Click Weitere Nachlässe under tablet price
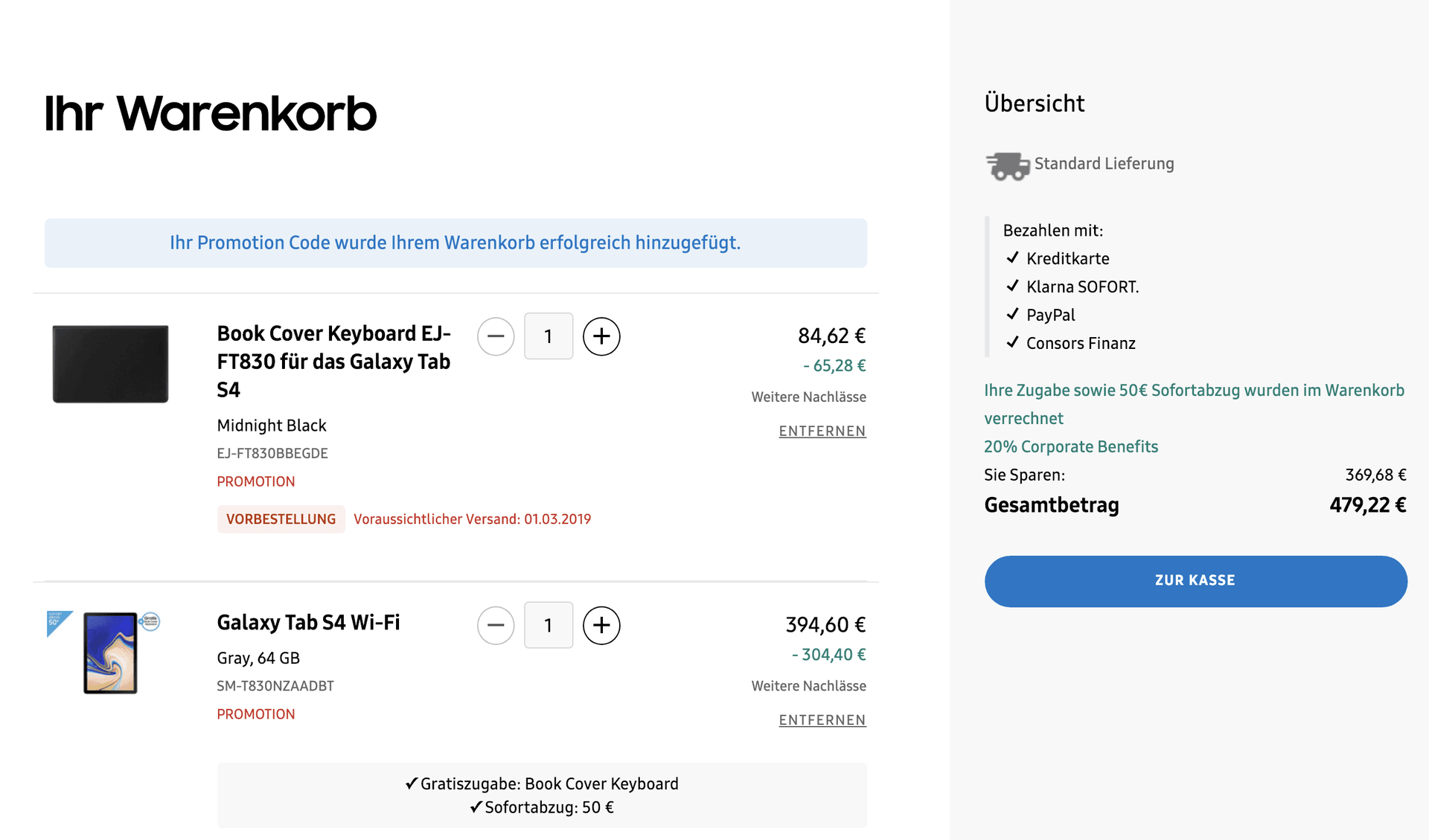 tap(808, 686)
